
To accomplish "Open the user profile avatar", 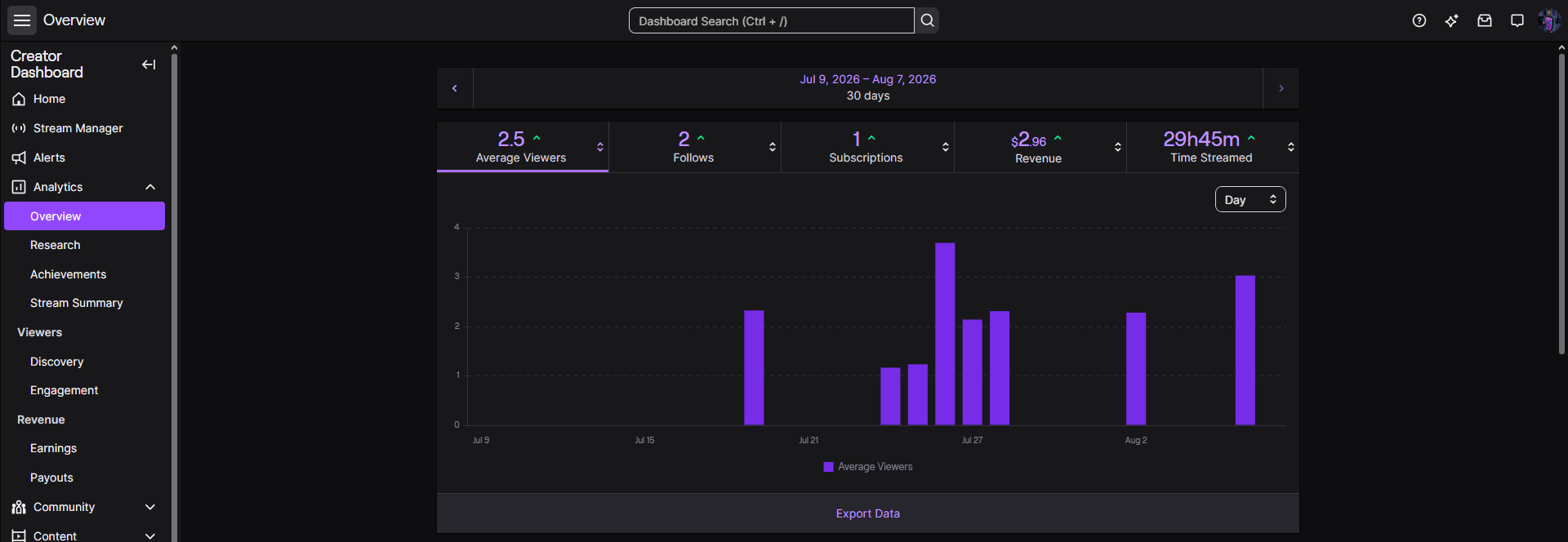I will coord(1549,20).
